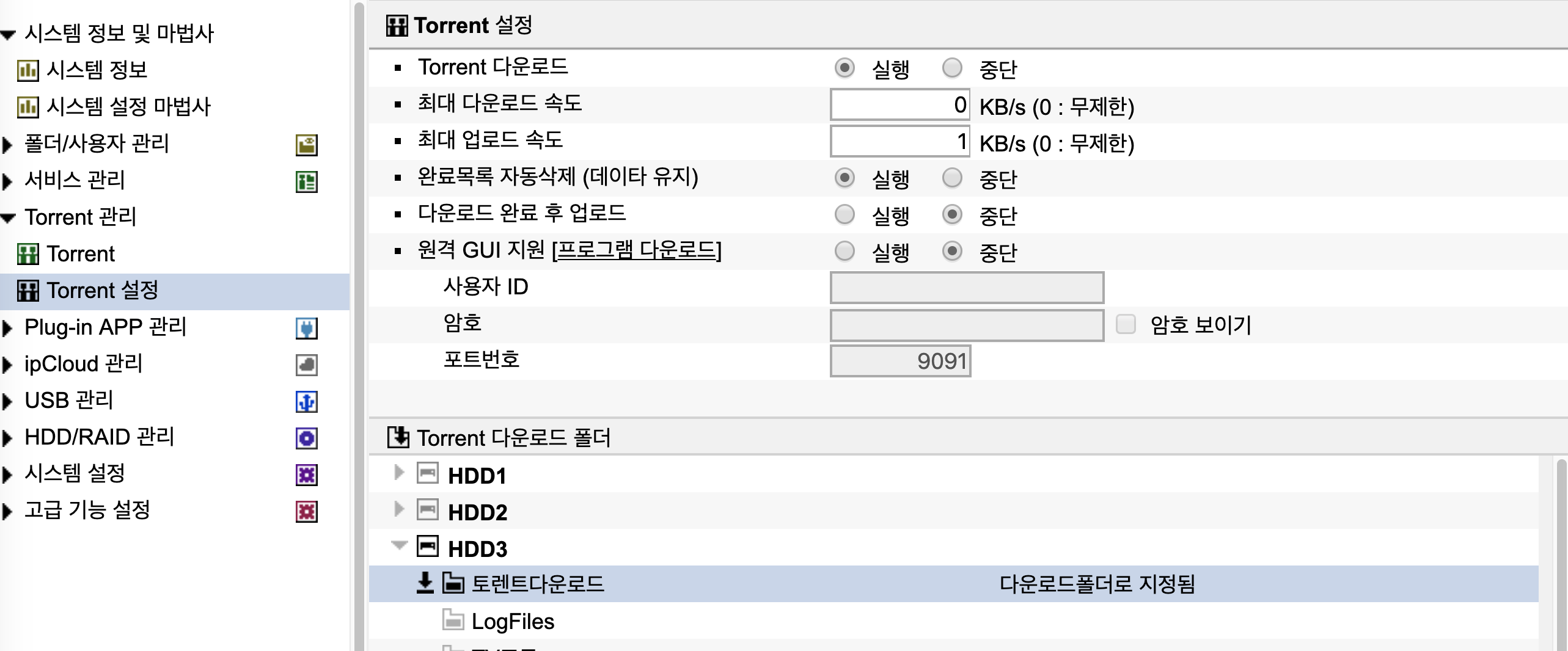The height and width of the screenshot is (651, 1568).
Task: Expand the ipCloud 관리 section
Action: (7, 365)
